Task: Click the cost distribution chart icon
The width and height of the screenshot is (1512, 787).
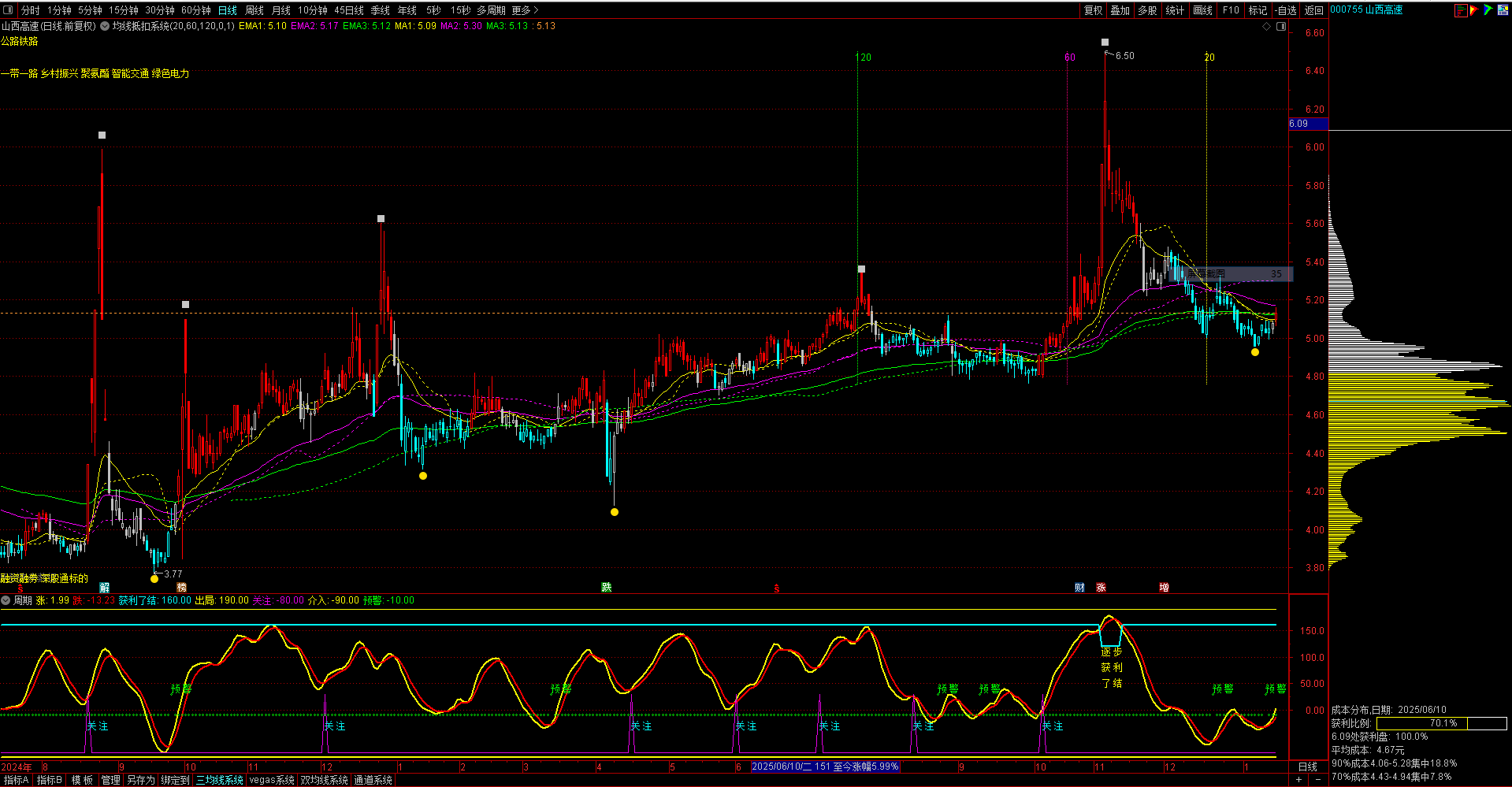Action: (x=1461, y=10)
